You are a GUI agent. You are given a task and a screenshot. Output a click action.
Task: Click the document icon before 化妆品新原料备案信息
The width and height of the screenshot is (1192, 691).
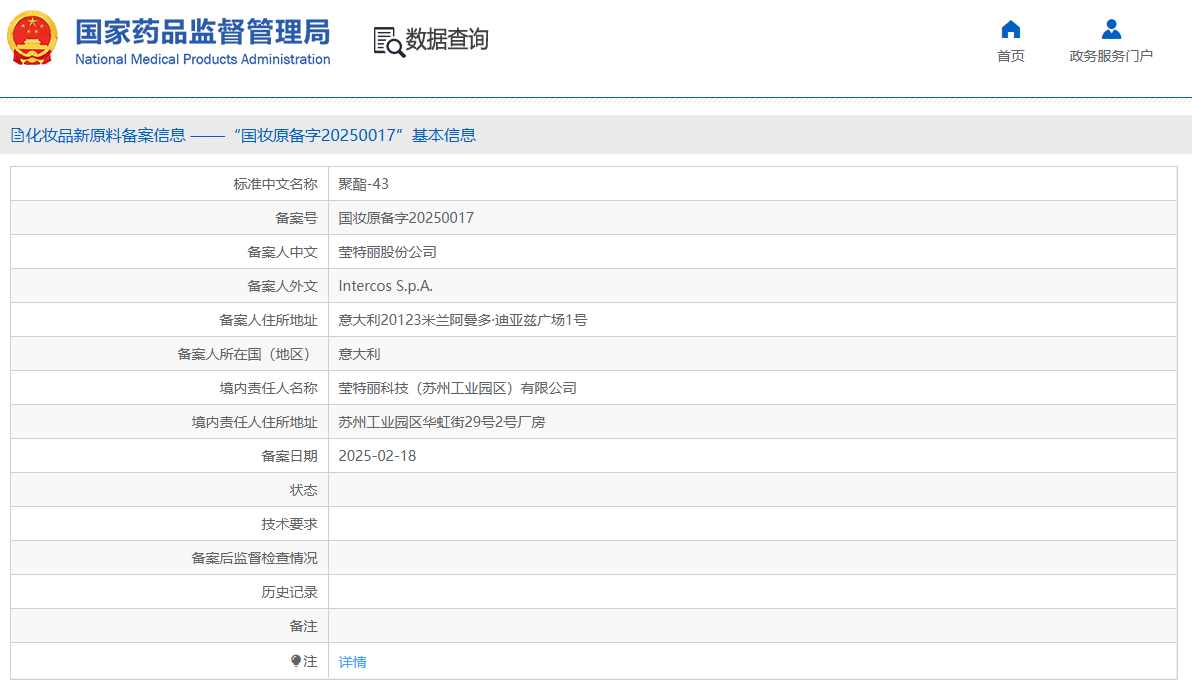17,135
